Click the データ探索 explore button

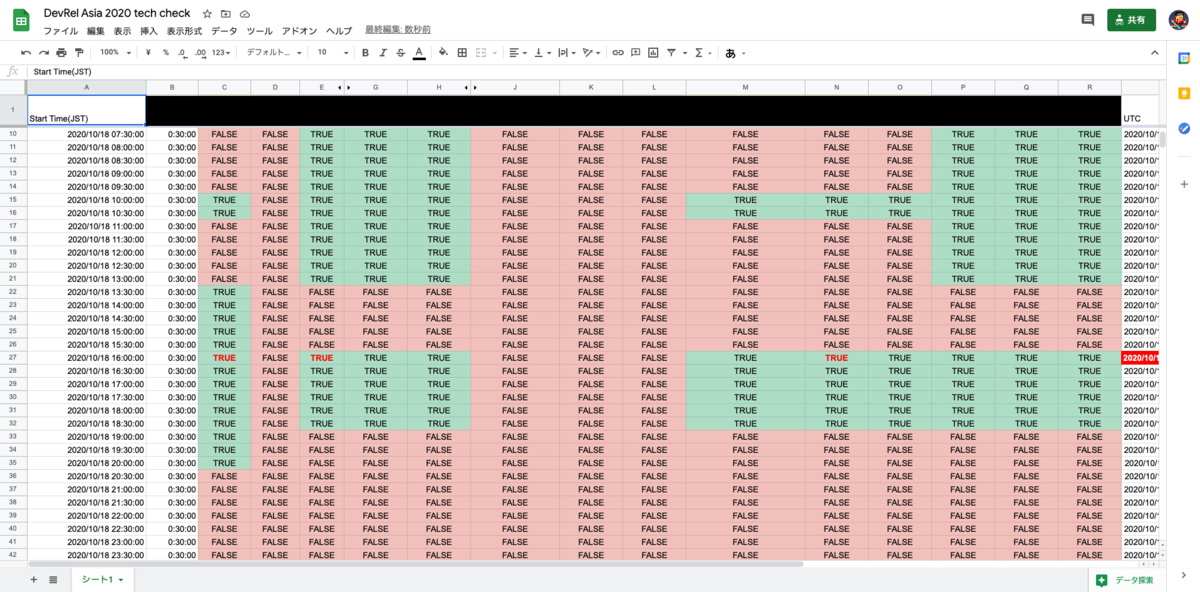tap(1125, 580)
